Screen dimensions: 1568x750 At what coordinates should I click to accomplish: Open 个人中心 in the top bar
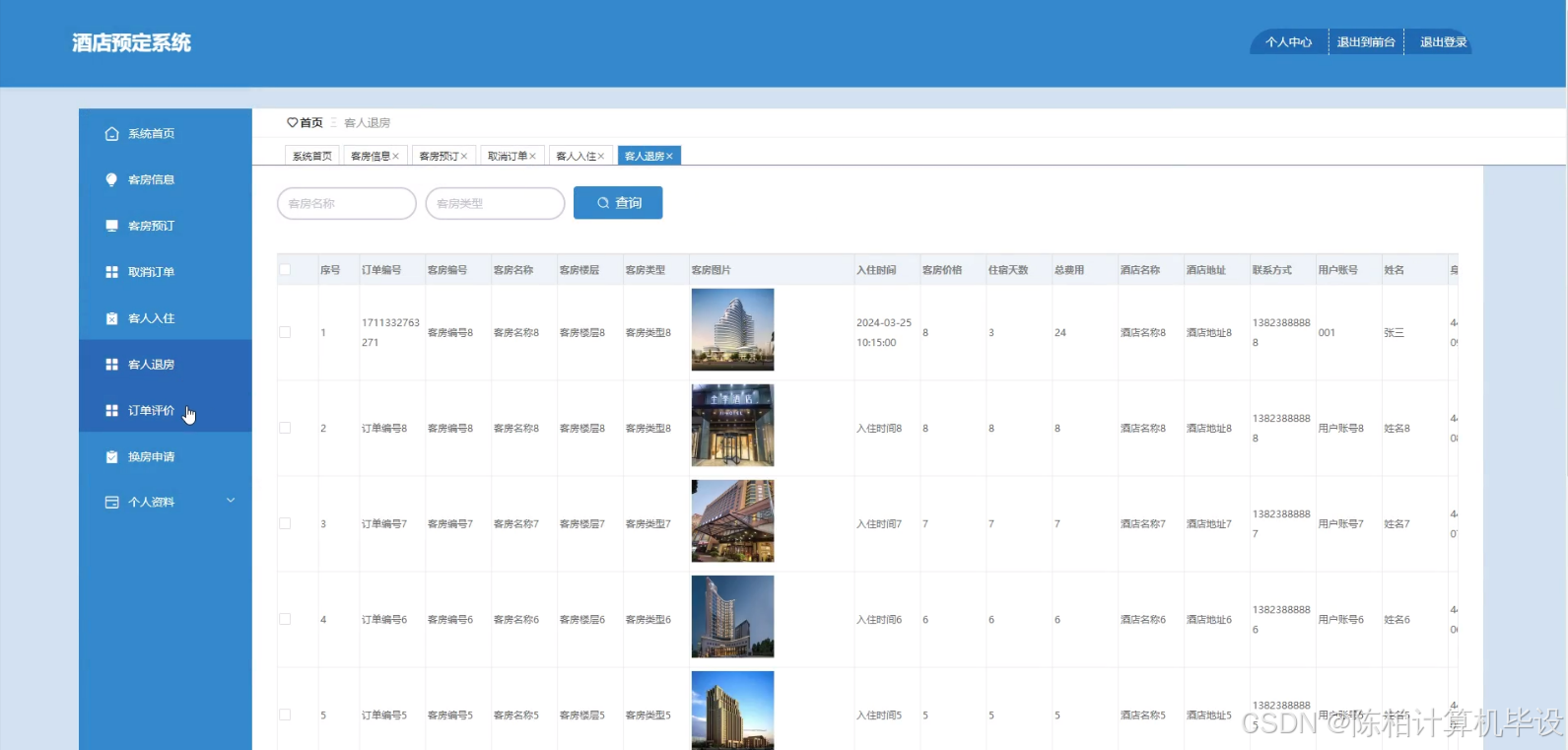coord(1289,42)
